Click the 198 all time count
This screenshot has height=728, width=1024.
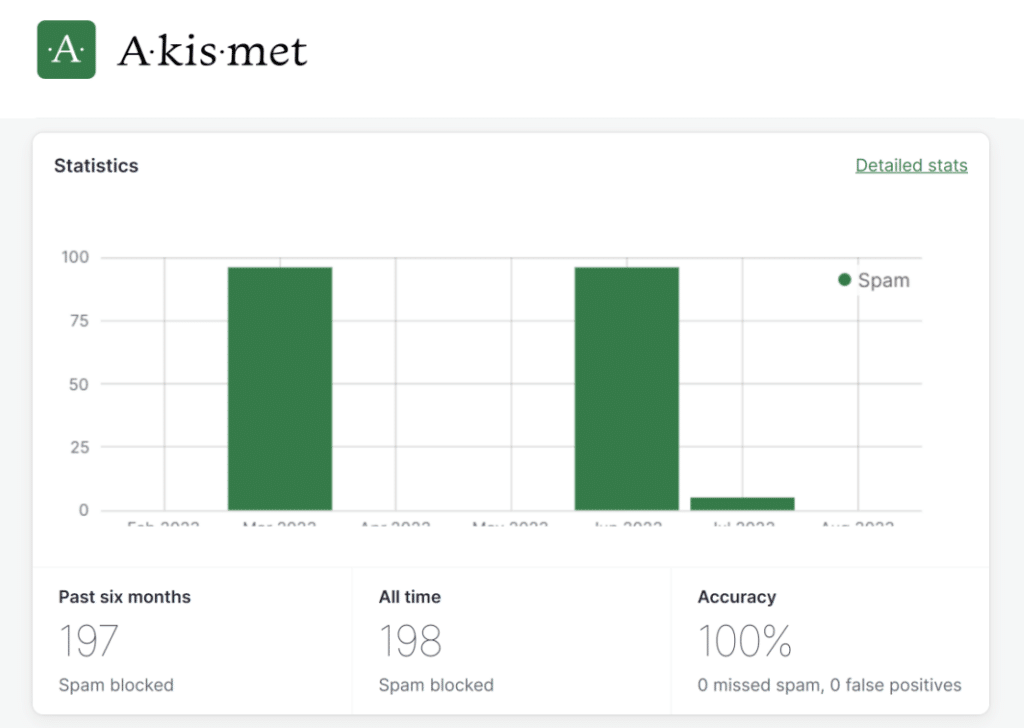point(411,641)
